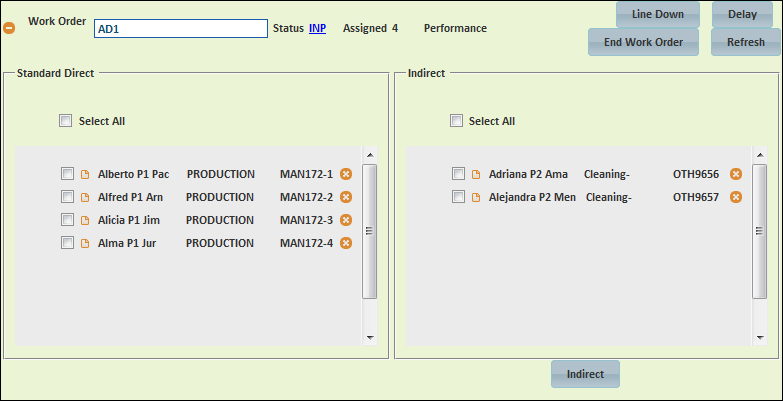Click the remove icon next to MAN172-2
The width and height of the screenshot is (783, 401).
(346, 197)
